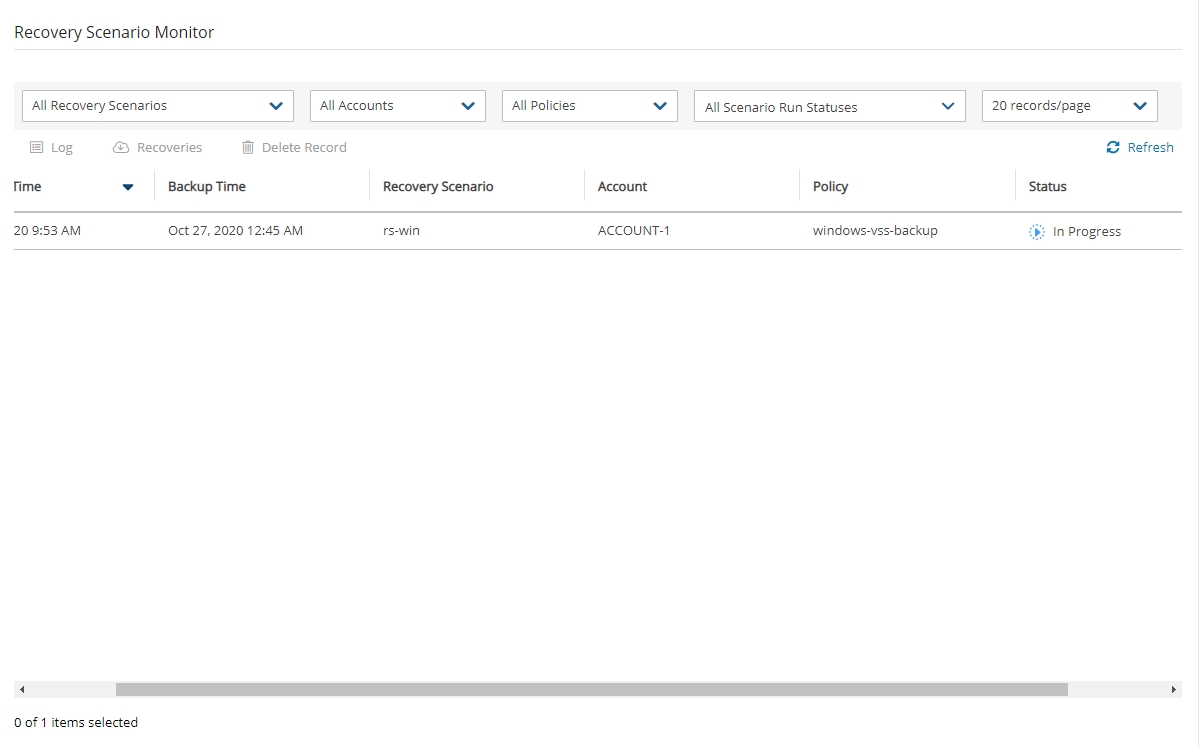This screenshot has width=1199, height=747.
Task: Click the Refresh arrows icon
Action: pyautogui.click(x=1113, y=147)
